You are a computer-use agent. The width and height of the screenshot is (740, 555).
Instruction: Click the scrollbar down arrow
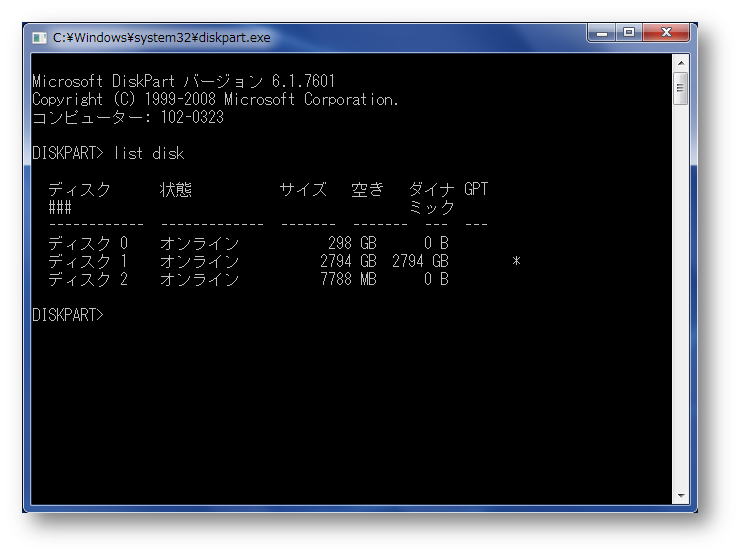click(681, 495)
